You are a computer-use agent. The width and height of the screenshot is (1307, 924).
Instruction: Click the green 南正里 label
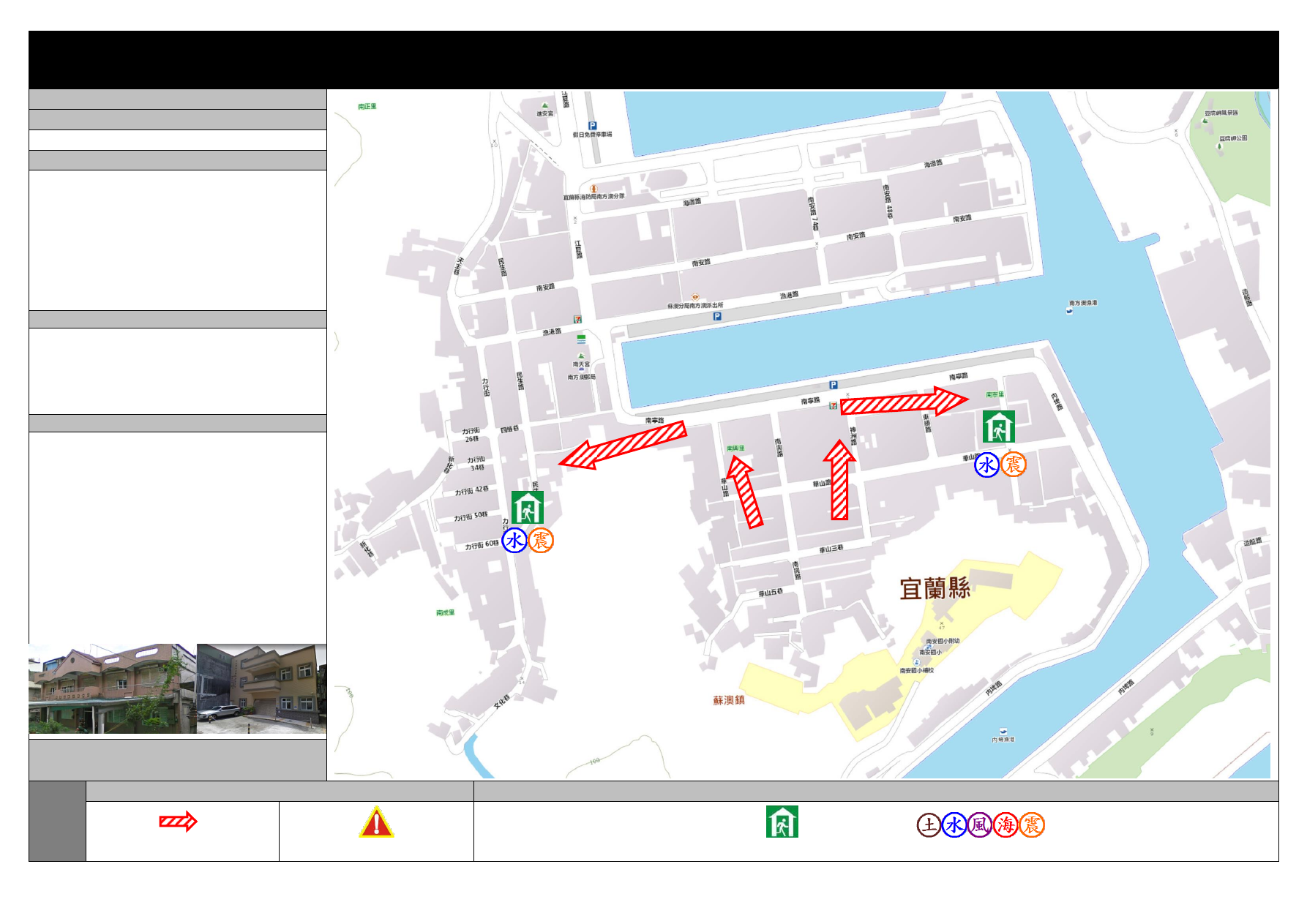367,107
